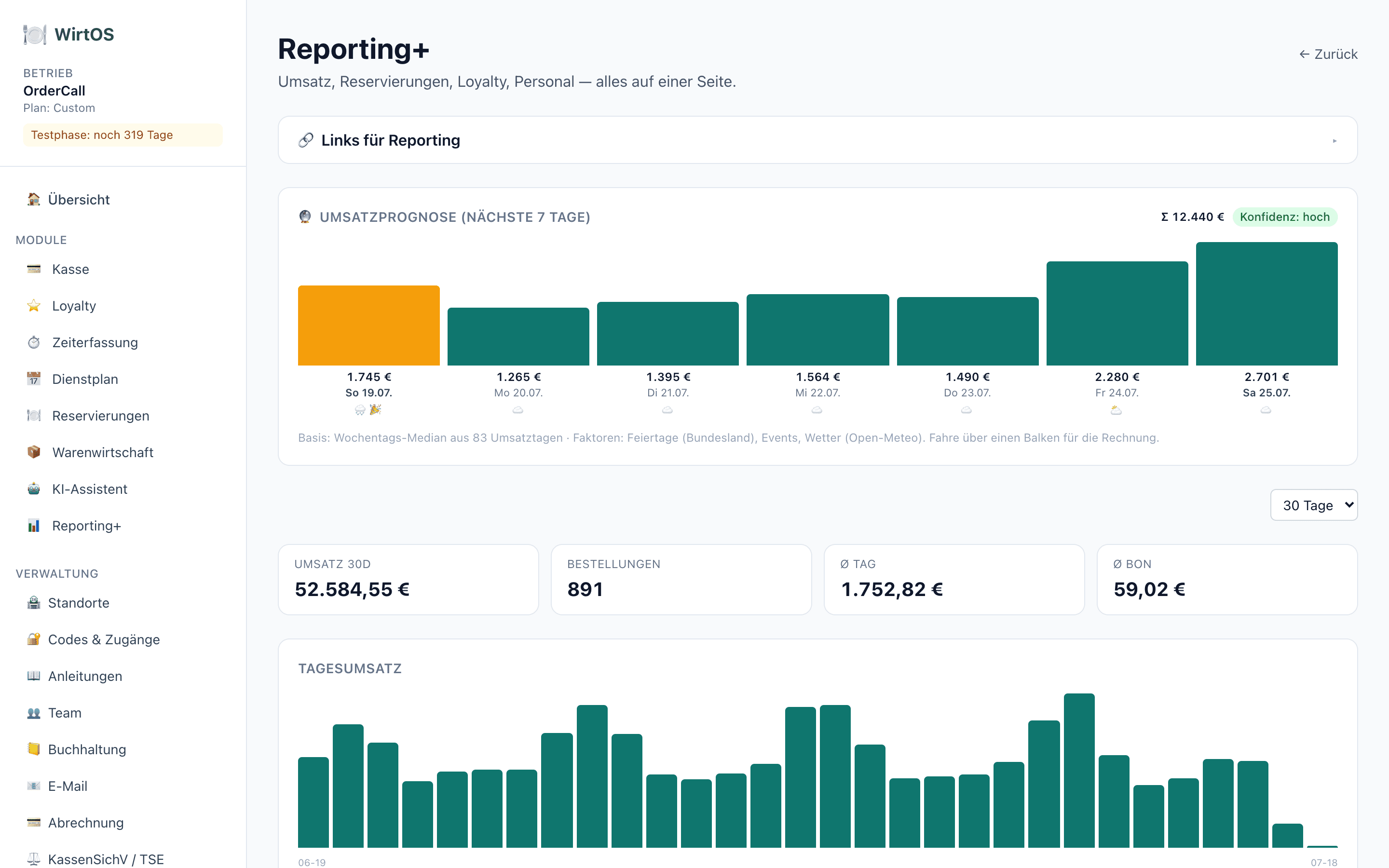Screen dimensions: 1389x868
Task: Go back via the Zurück link
Action: (1328, 54)
